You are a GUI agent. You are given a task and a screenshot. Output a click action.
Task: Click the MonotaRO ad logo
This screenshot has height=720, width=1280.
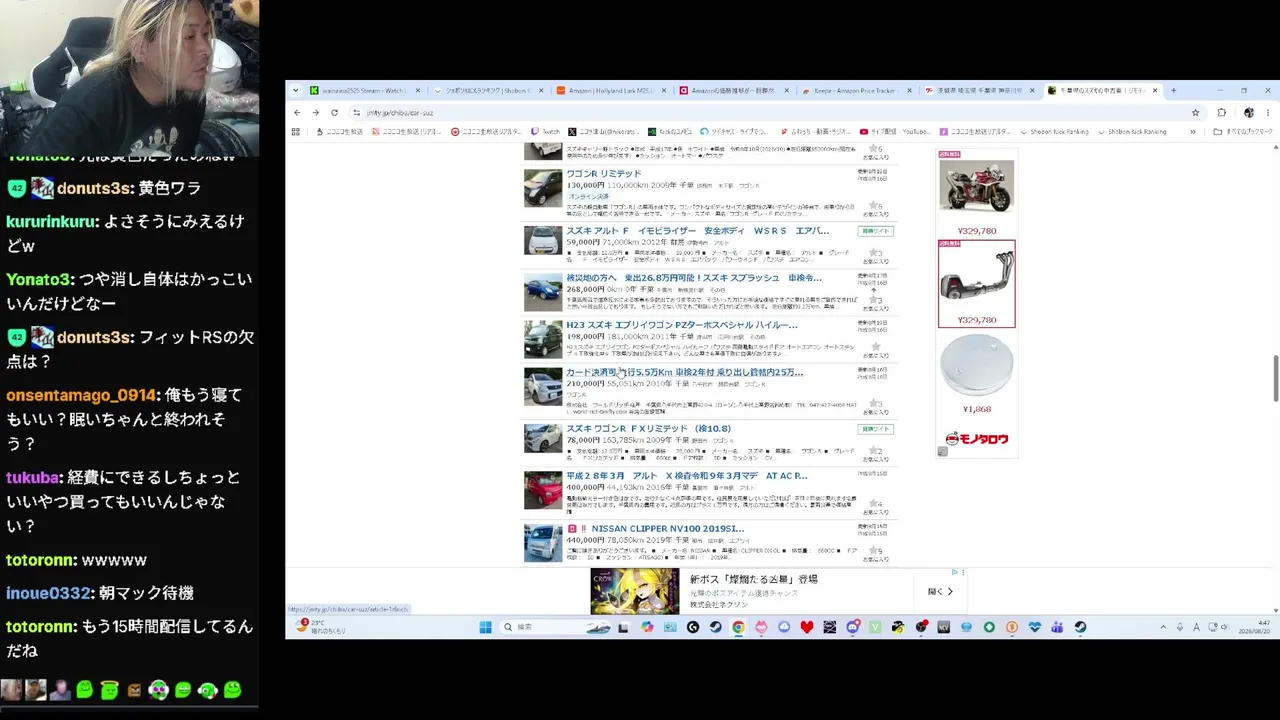tap(976, 438)
